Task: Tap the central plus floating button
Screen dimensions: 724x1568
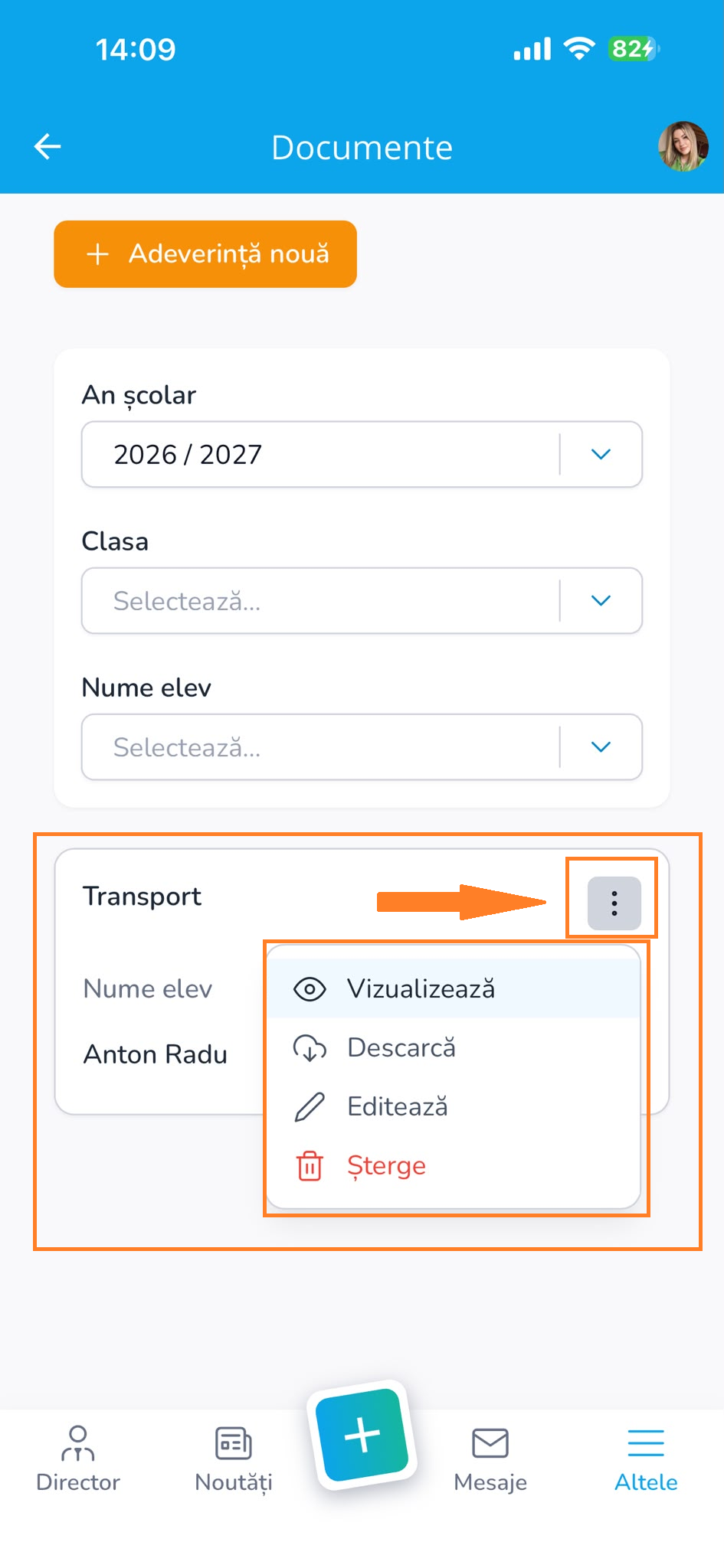Action: [x=362, y=1436]
